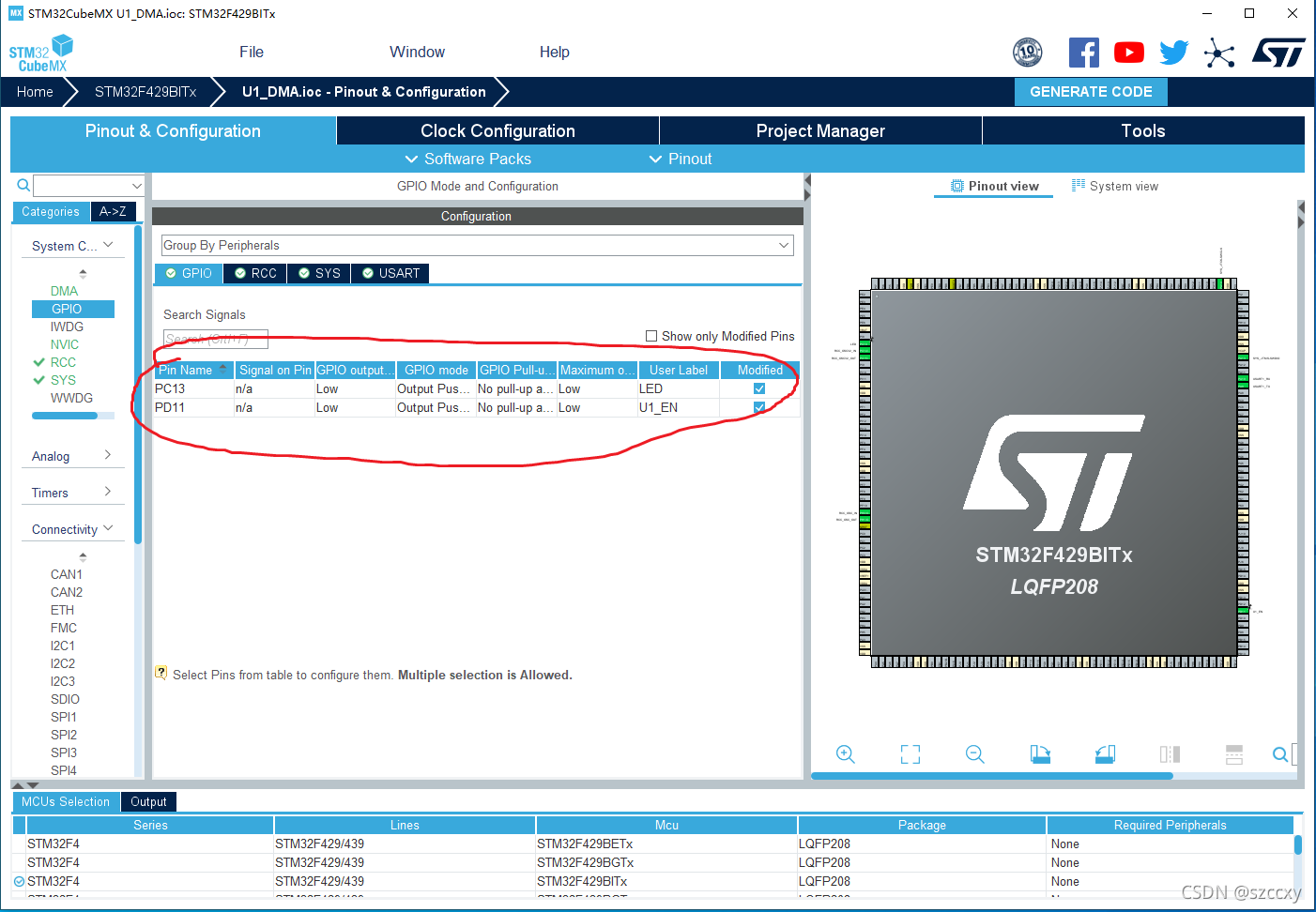Fit the chip to the view

[910, 754]
